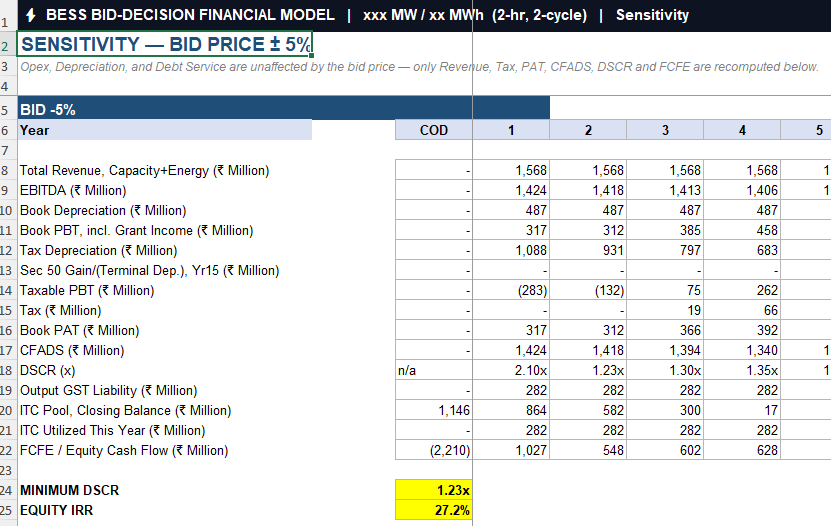831x526 pixels.
Task: Select the Year 3 column header
Action: tap(665, 130)
